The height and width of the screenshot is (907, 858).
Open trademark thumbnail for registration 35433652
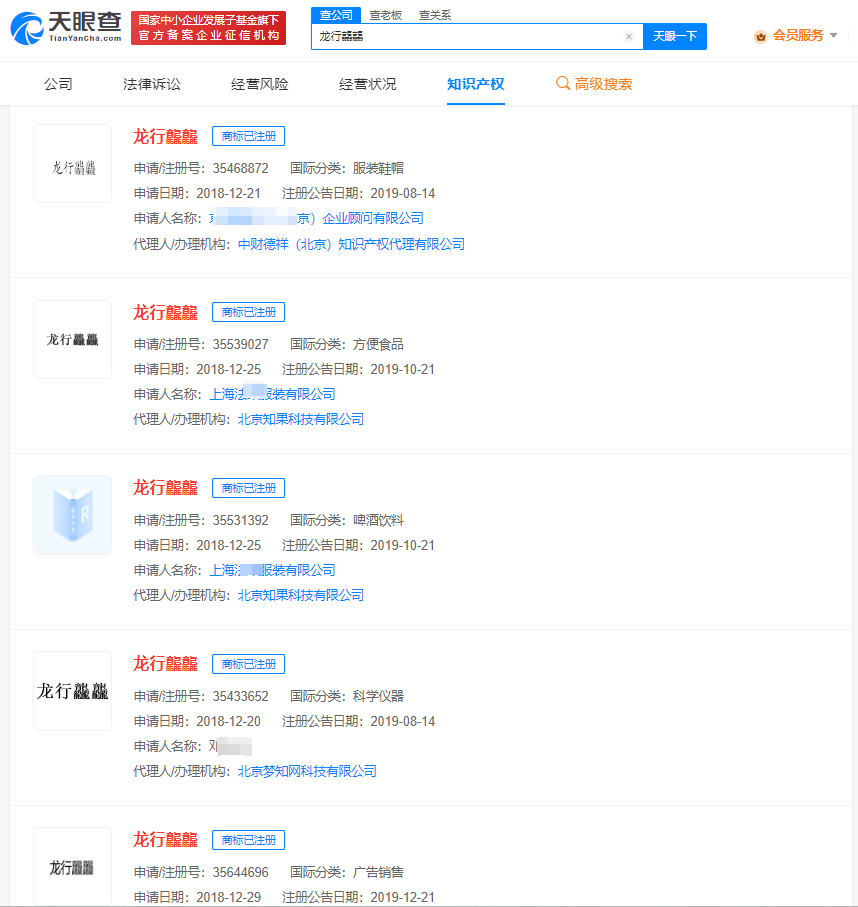pyautogui.click(x=72, y=691)
